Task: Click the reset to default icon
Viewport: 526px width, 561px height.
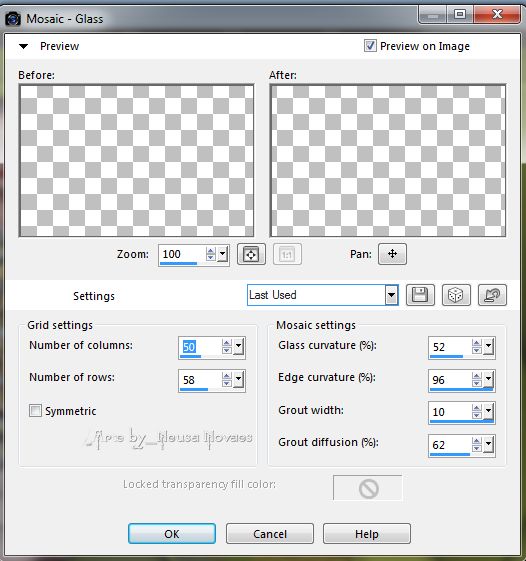Action: [x=492, y=295]
